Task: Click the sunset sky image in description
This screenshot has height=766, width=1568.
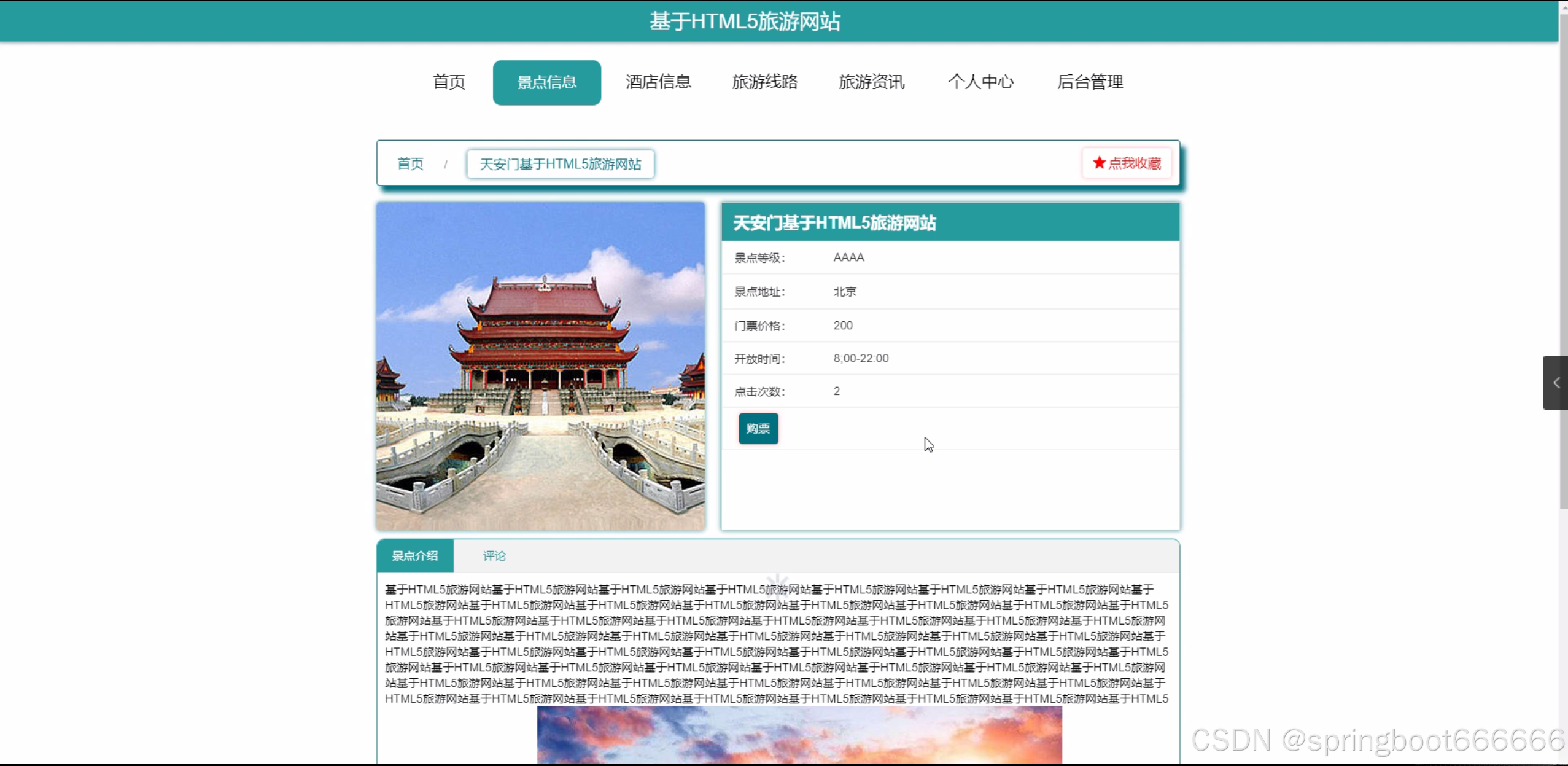Action: click(799, 735)
